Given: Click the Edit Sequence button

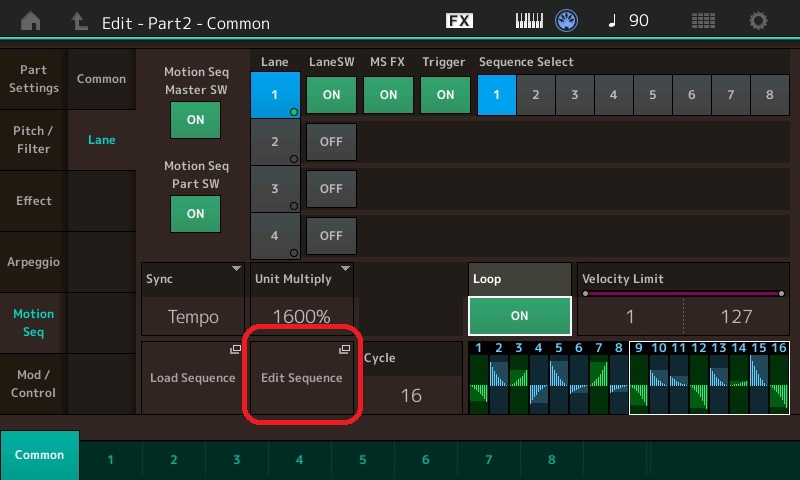Looking at the screenshot, I should point(301,378).
